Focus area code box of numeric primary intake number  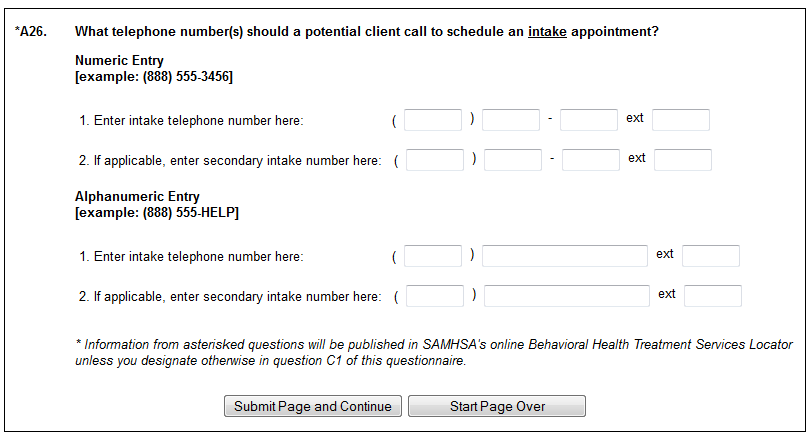[433, 120]
